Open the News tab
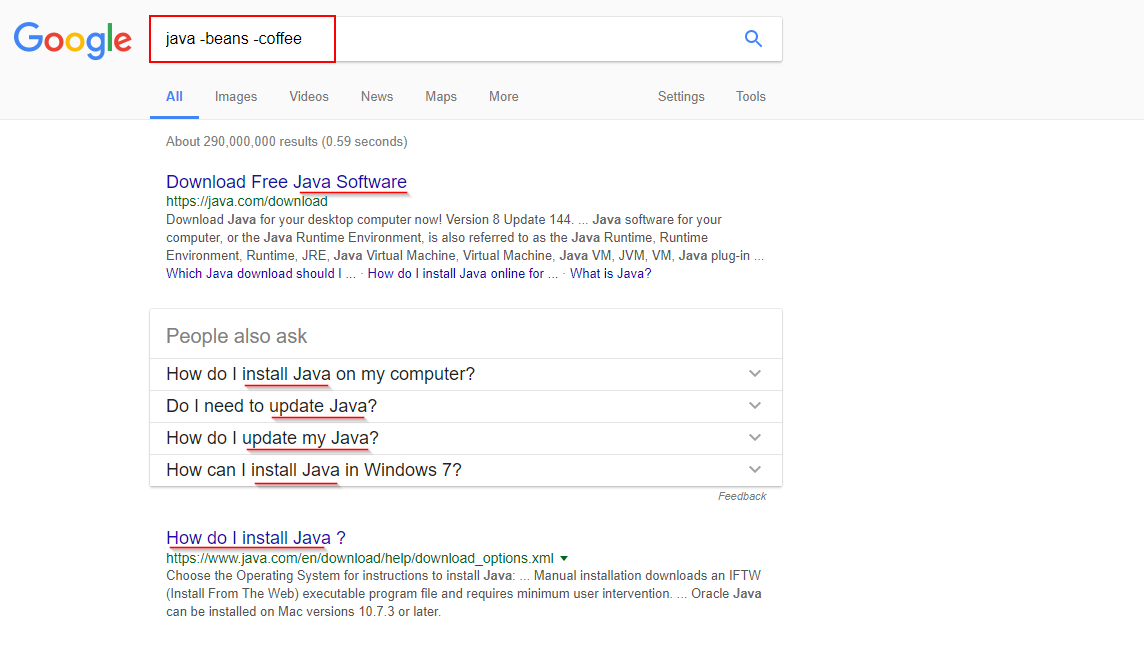The image size is (1144, 646). pyautogui.click(x=376, y=96)
